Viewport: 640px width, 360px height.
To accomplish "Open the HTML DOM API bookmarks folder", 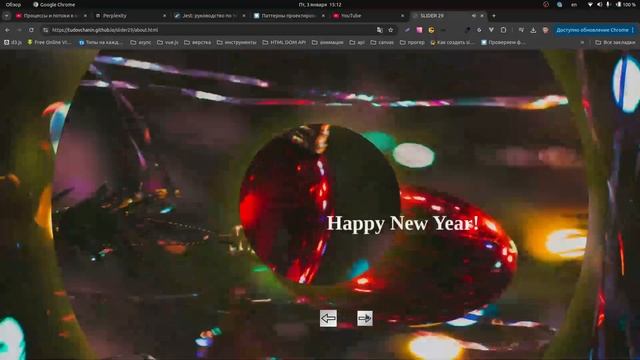I will pos(284,42).
